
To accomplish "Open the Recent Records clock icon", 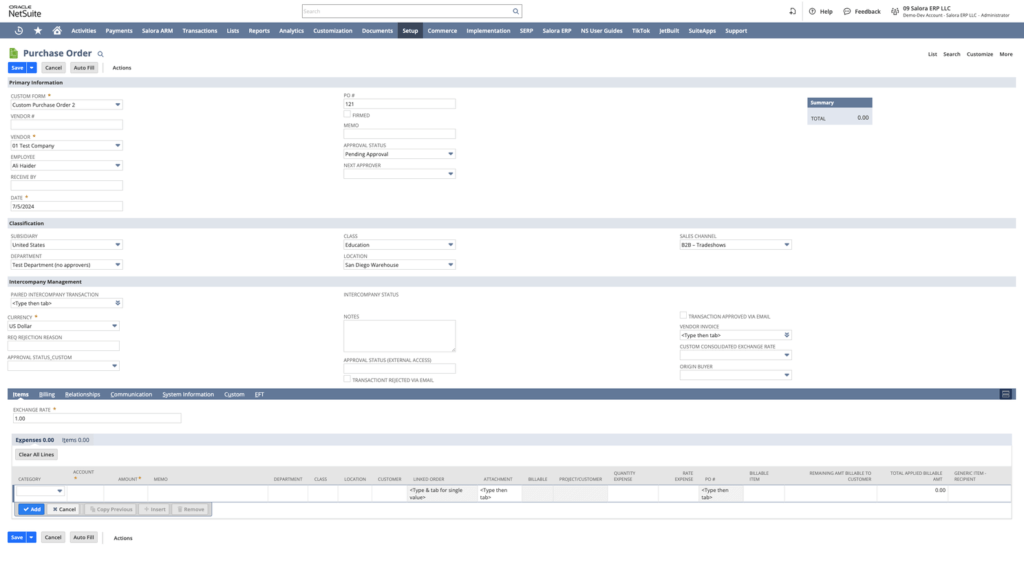I will (19, 31).
